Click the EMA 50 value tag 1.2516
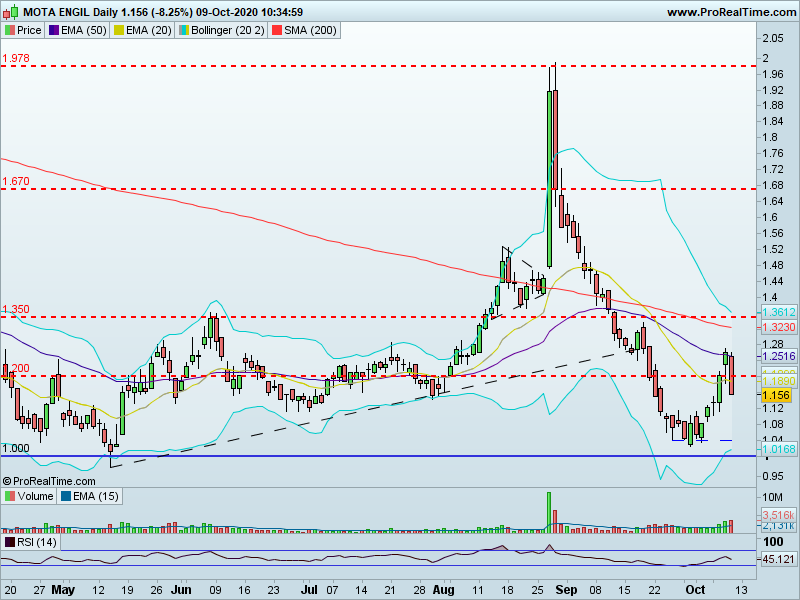The width and height of the screenshot is (800, 600). [779, 356]
